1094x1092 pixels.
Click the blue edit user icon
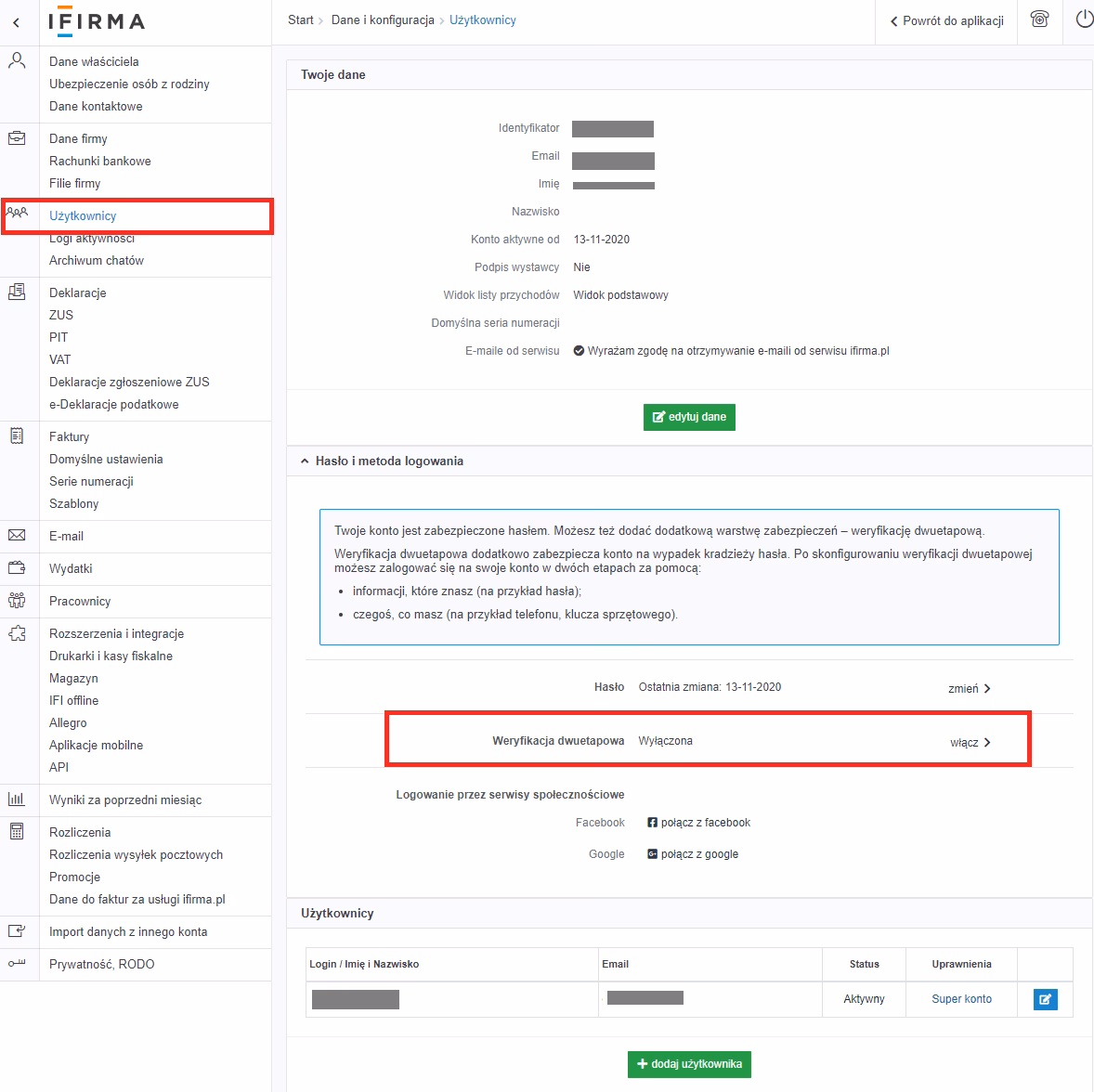pos(1045,999)
